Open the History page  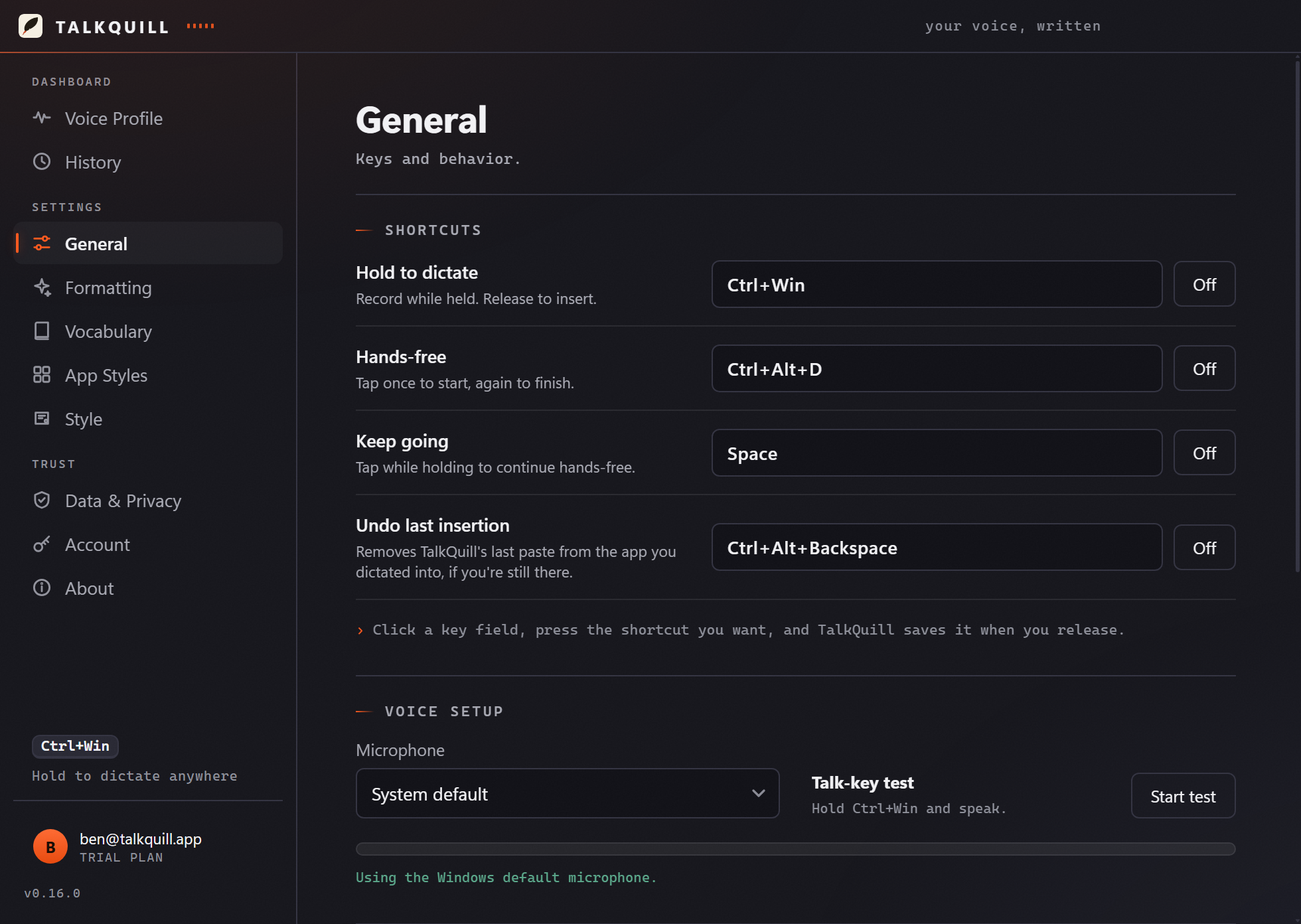pos(147,162)
